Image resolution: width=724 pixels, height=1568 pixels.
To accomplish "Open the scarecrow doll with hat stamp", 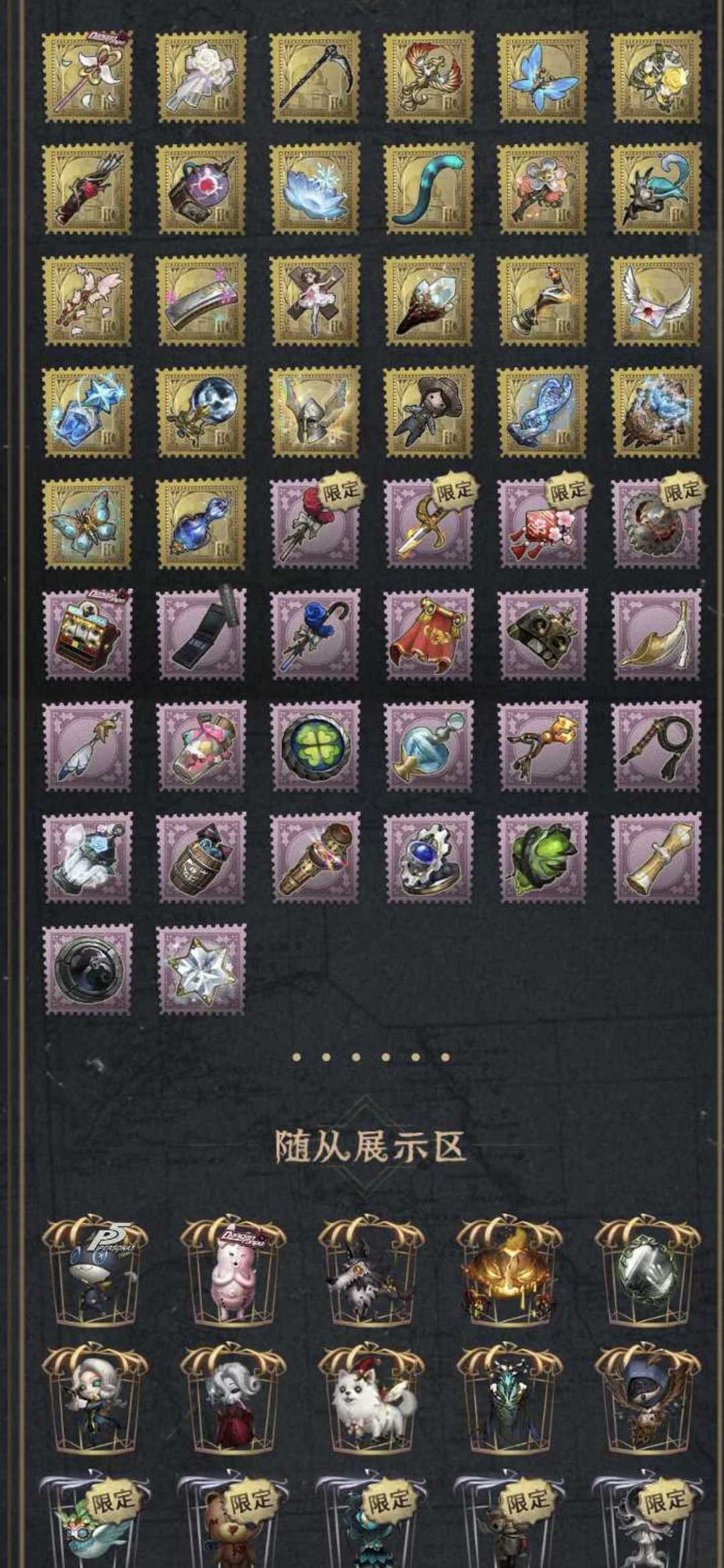I will 429,411.
